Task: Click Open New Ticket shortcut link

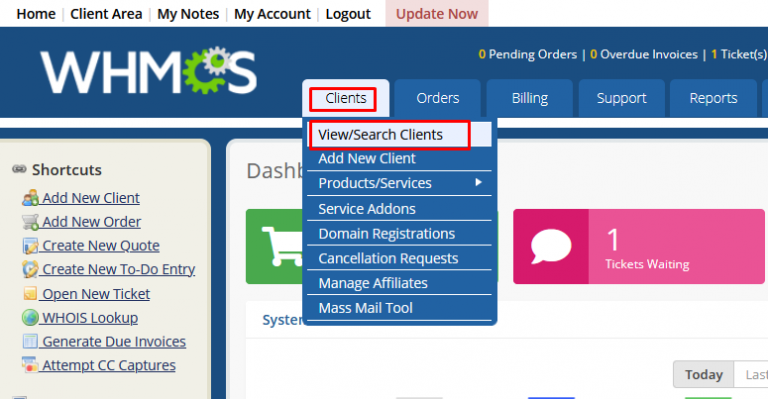Action: tap(96, 294)
